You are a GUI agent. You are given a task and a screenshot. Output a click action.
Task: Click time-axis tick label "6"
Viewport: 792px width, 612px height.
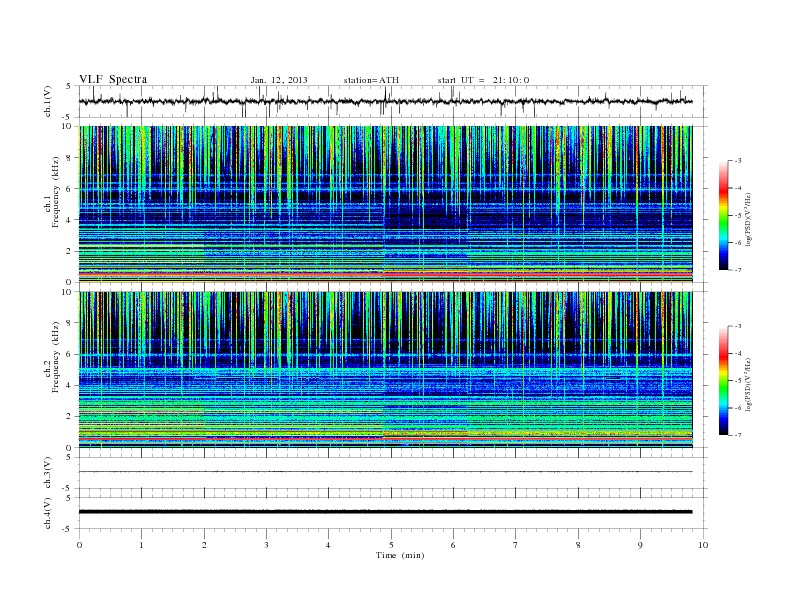tap(453, 545)
